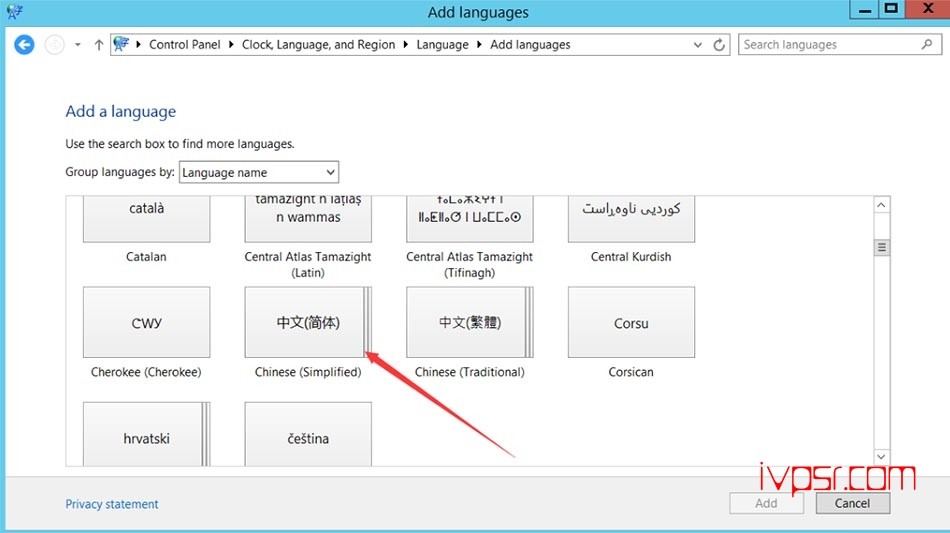The width and height of the screenshot is (950, 533).
Task: Click the Corsican label text
Action: (631, 372)
